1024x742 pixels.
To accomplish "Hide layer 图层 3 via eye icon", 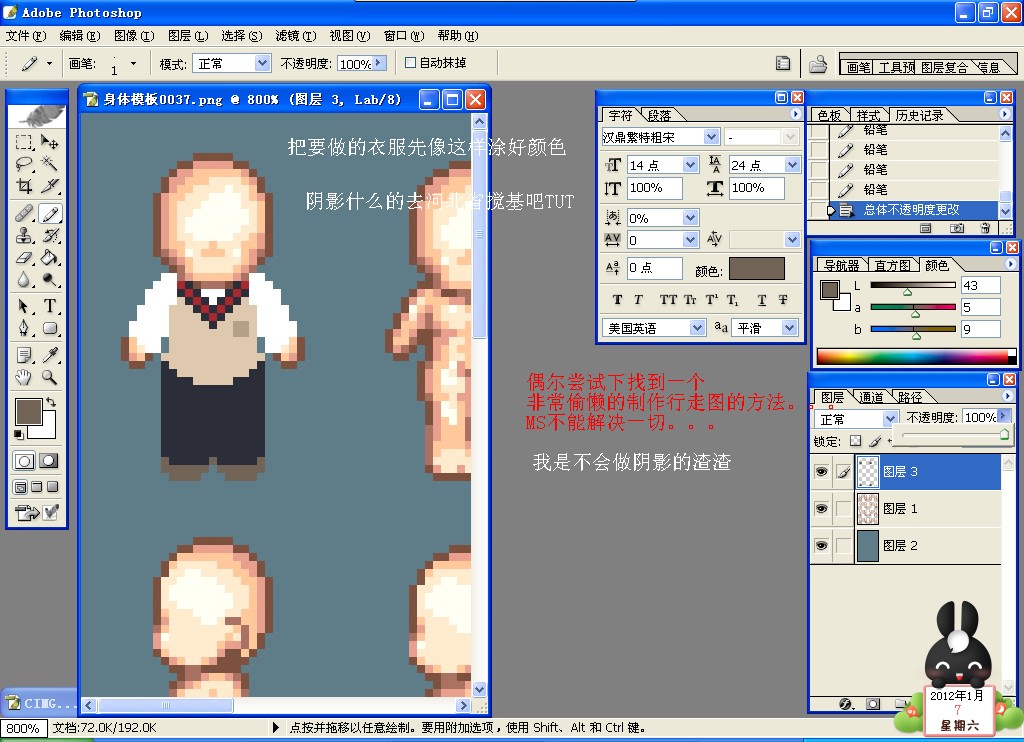I will click(x=822, y=472).
